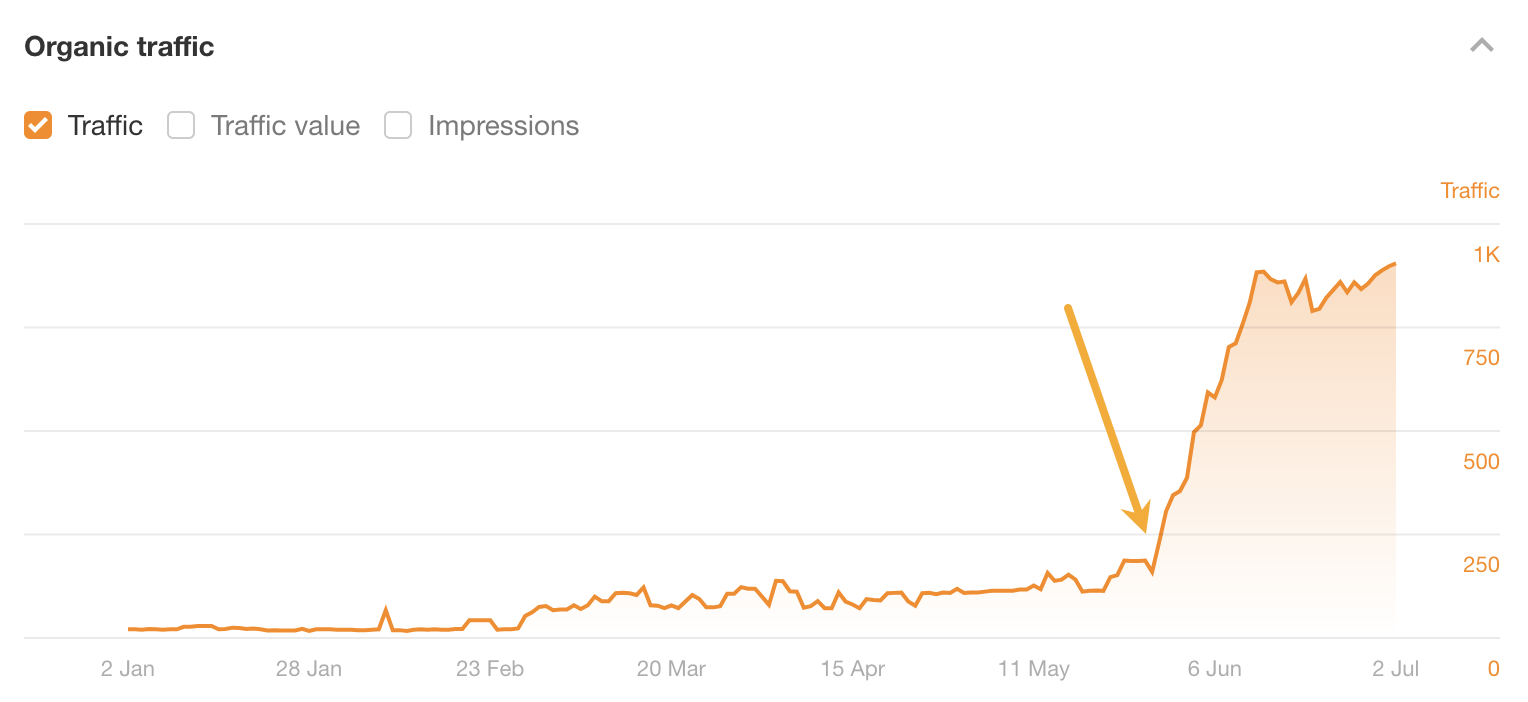Select the 2 Jan date label
Image resolution: width=1528 pixels, height=702 pixels.
[x=127, y=668]
